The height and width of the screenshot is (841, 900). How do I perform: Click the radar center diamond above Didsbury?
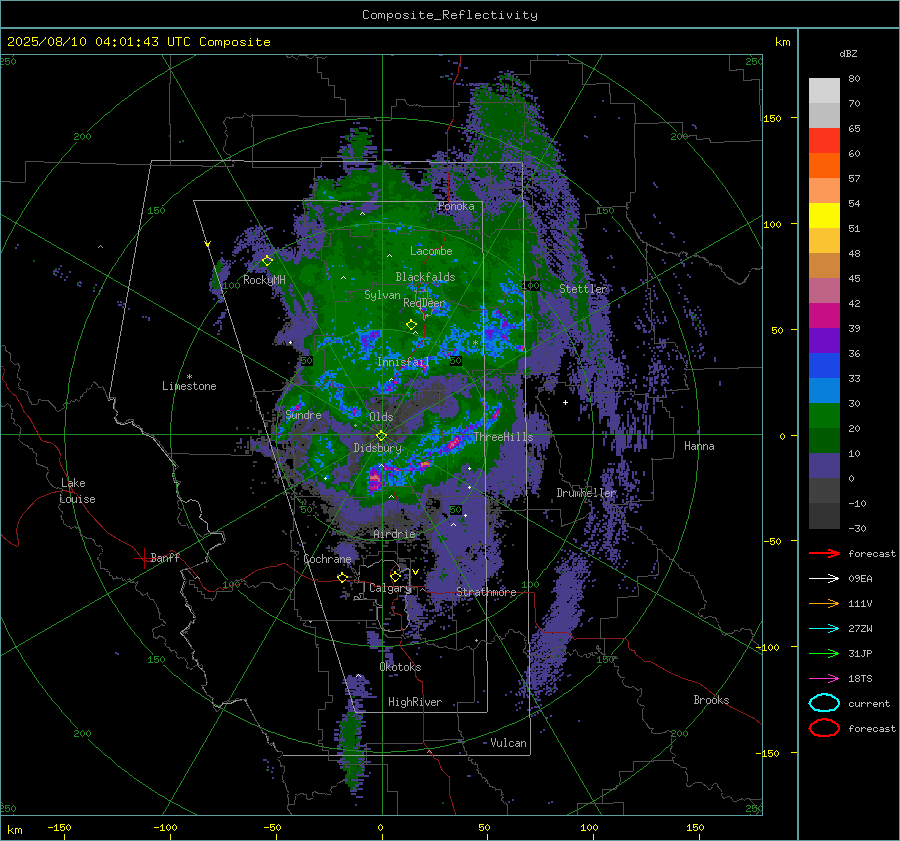[381, 435]
